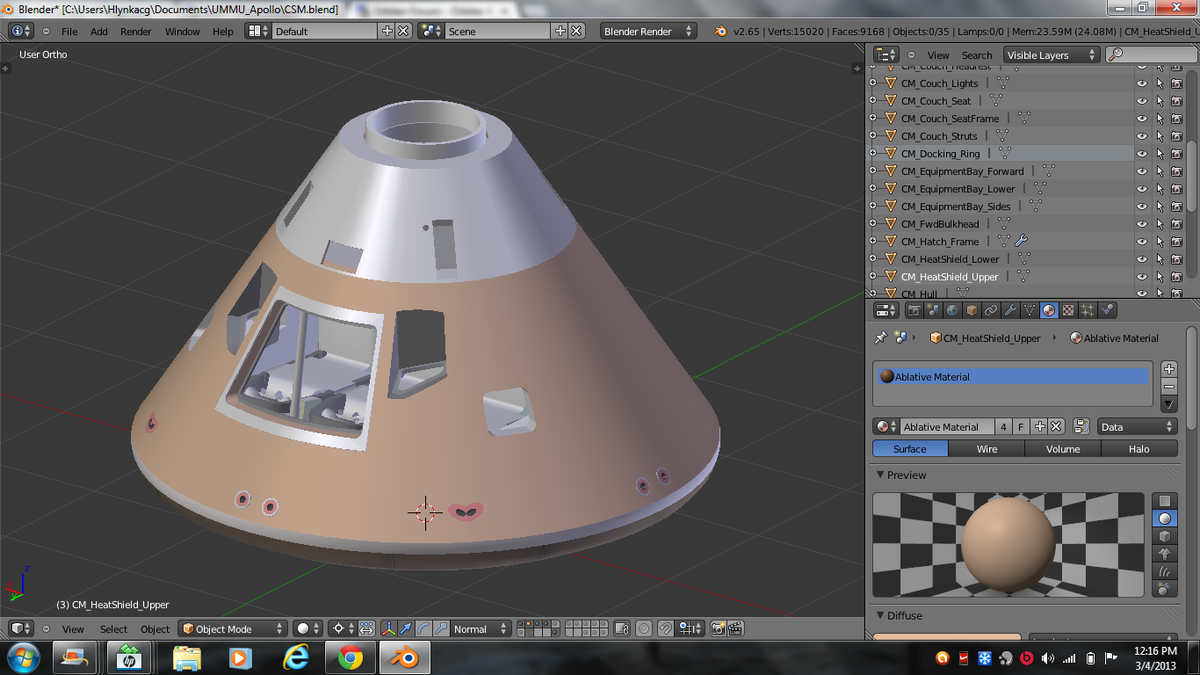Image resolution: width=1200 pixels, height=675 pixels.
Task: Select the Ablative Material slot in the list
Action: 1012,377
